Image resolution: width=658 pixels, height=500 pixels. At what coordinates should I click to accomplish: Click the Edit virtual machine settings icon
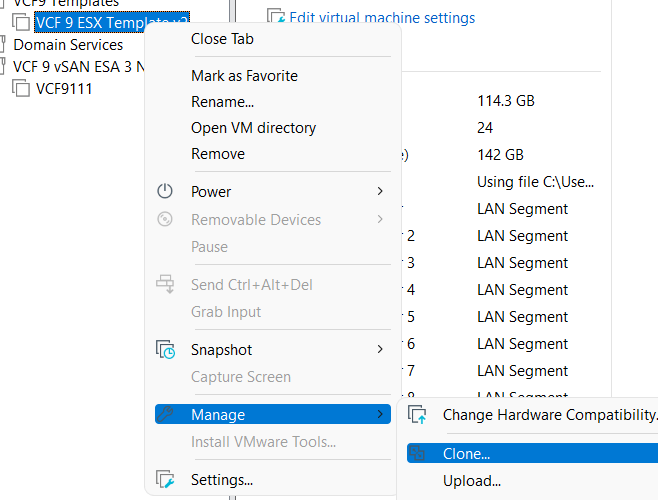pyautogui.click(x=276, y=17)
